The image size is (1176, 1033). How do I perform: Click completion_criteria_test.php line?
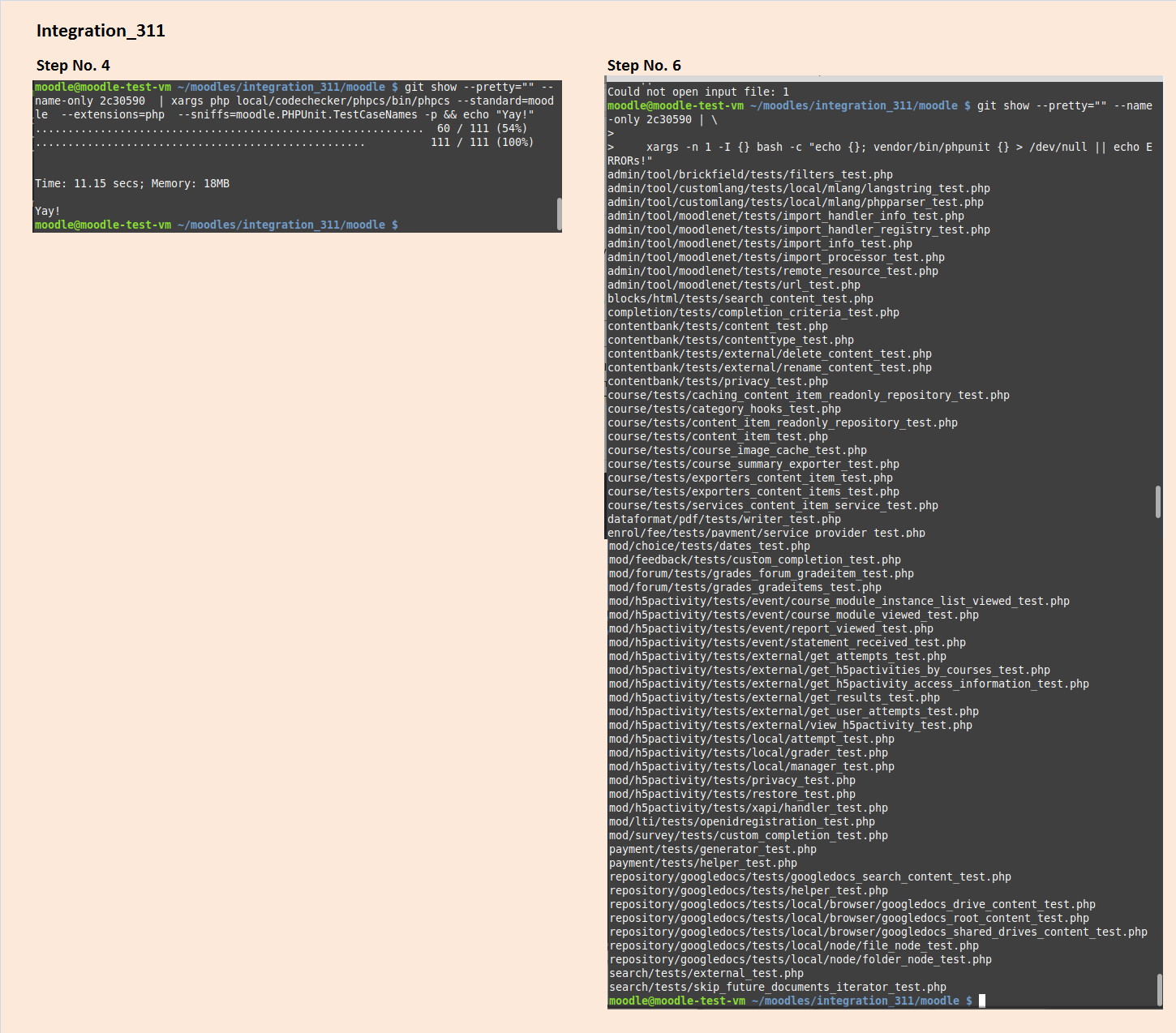pyautogui.click(x=753, y=313)
